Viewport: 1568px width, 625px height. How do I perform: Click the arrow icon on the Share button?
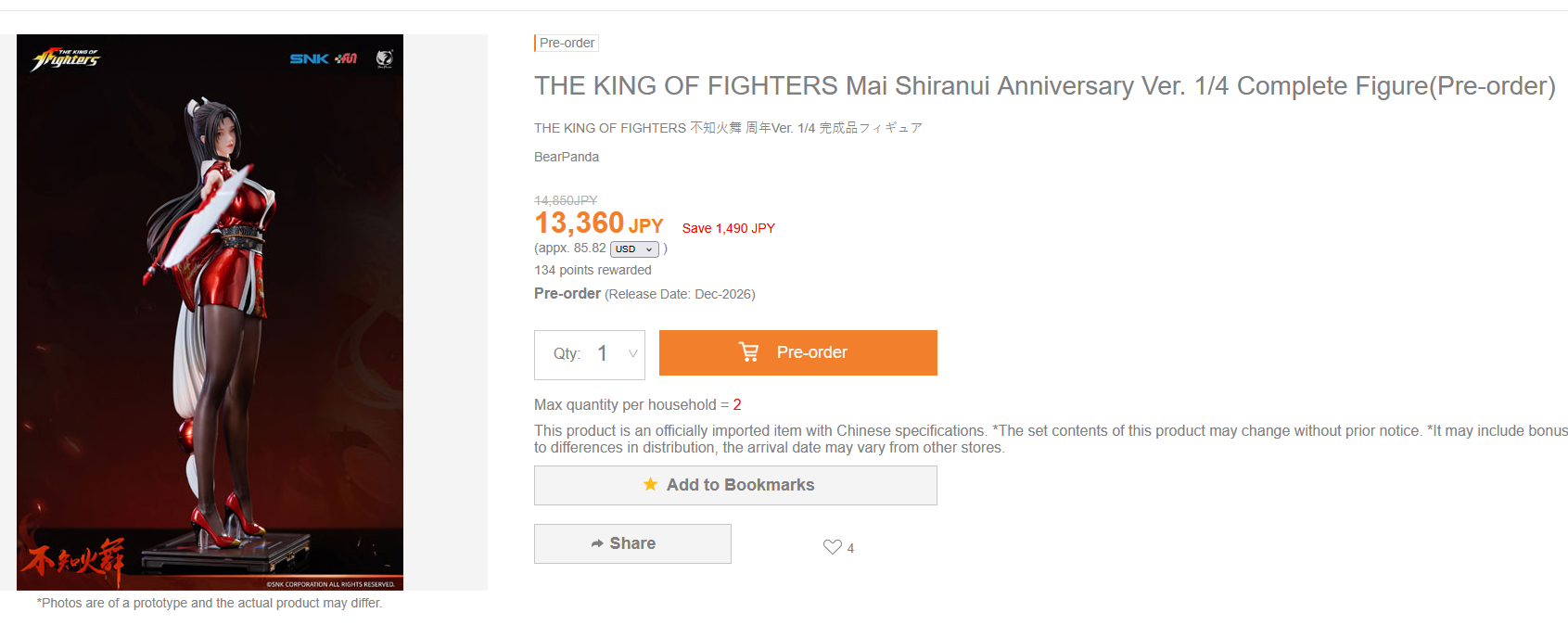(x=597, y=543)
